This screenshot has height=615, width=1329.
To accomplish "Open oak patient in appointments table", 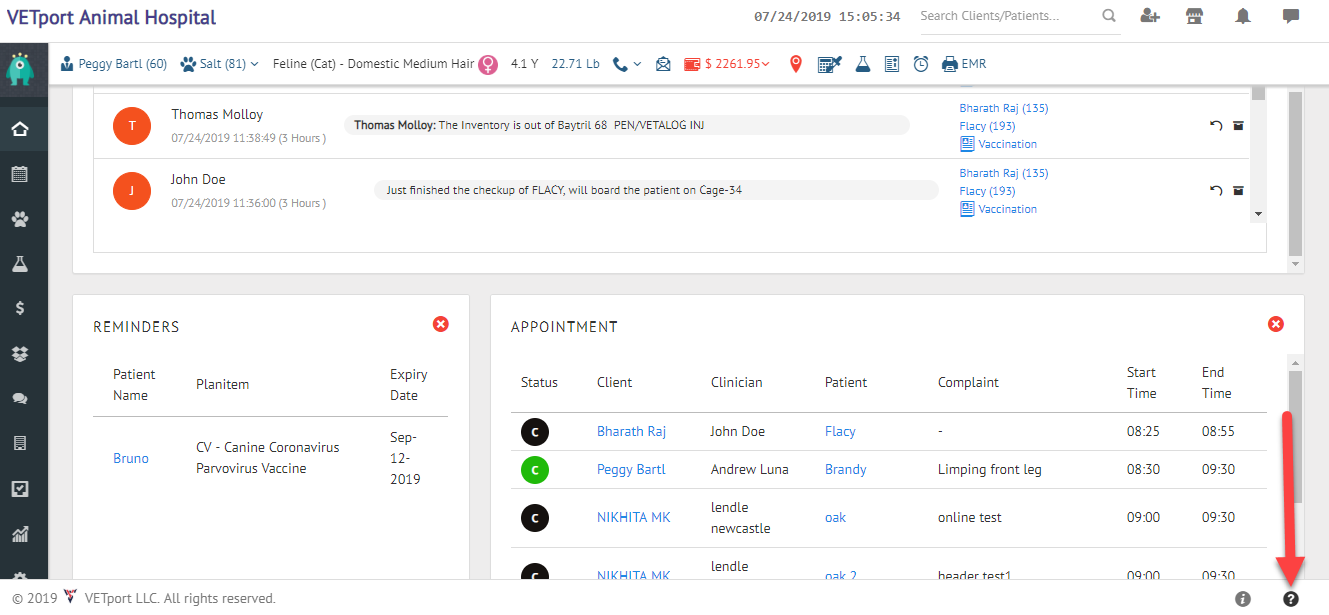I will click(x=835, y=517).
